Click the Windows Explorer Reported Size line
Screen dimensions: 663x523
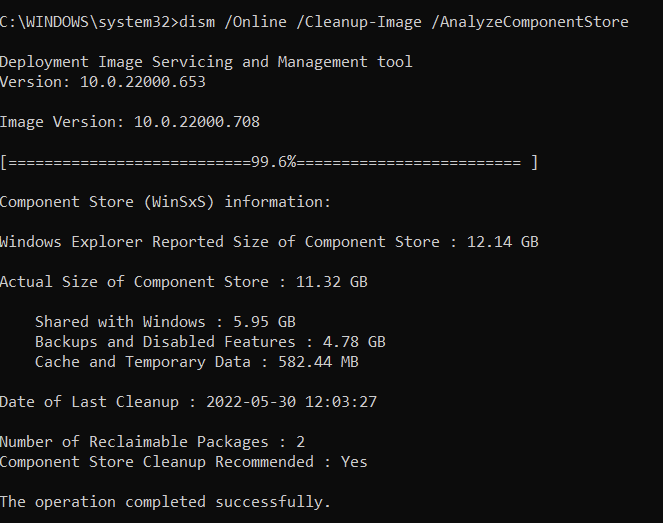(x=220, y=242)
